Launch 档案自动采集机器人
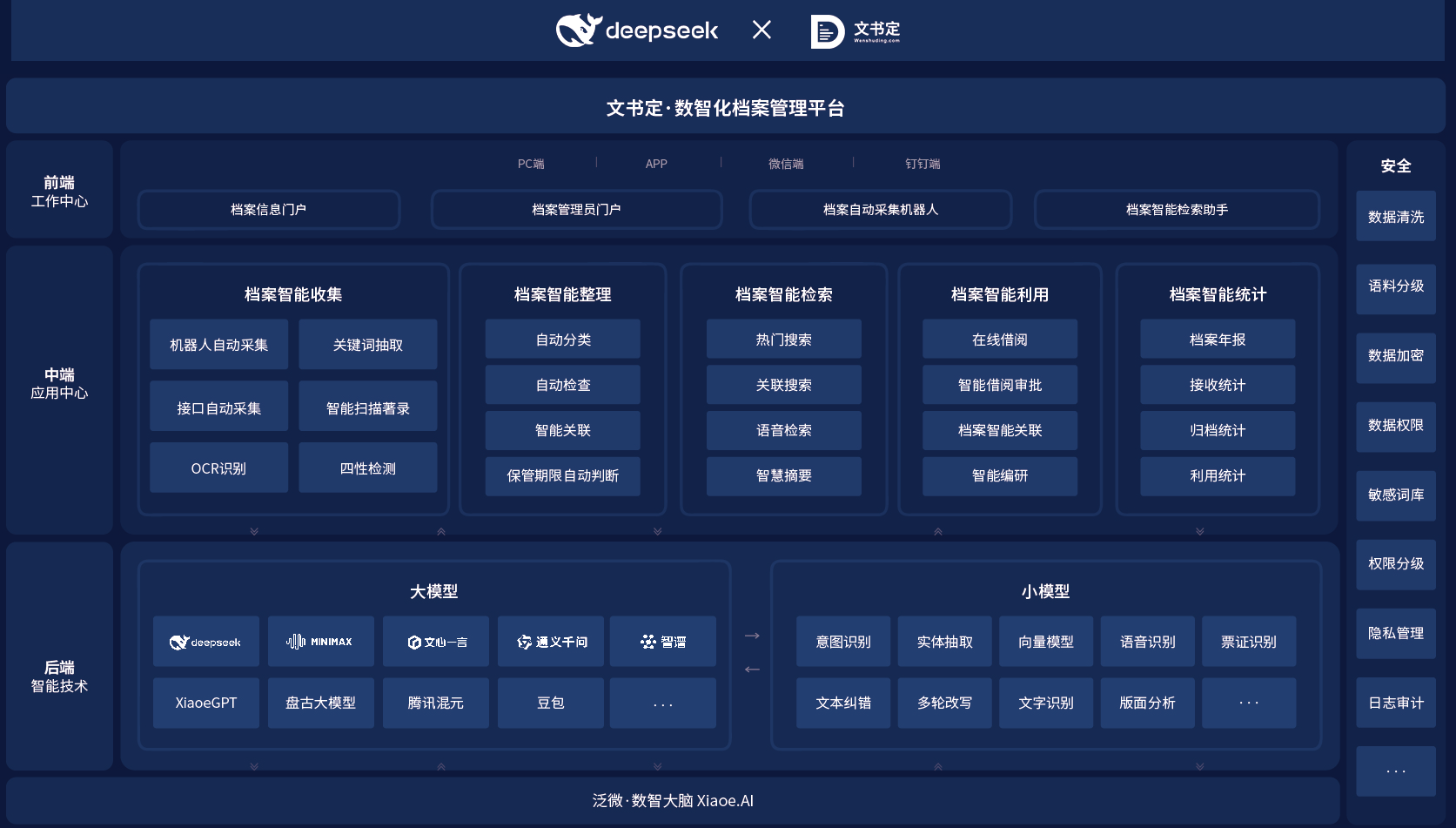 pyautogui.click(x=881, y=210)
